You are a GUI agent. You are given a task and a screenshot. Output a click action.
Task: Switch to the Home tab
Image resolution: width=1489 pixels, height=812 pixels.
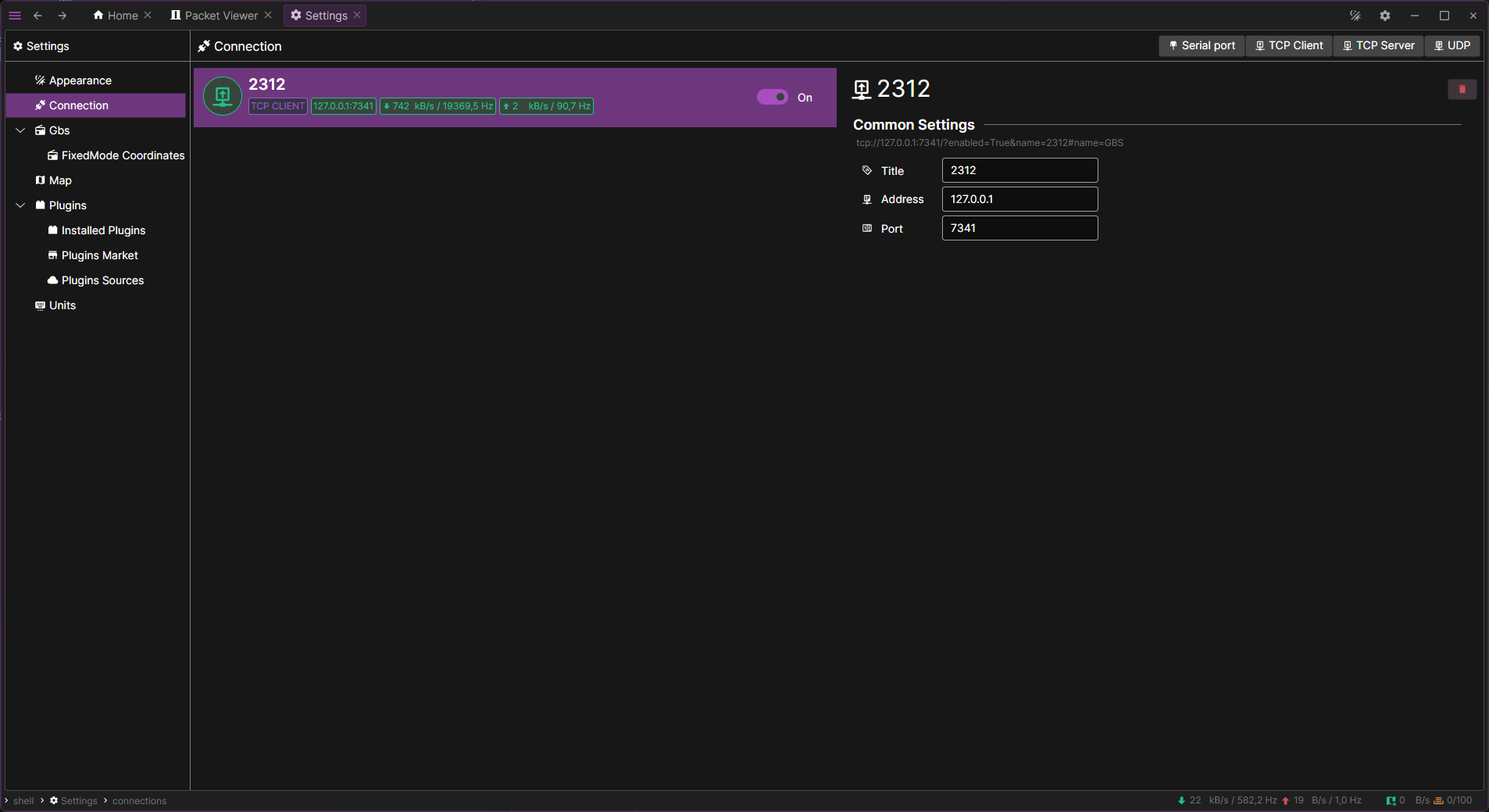pos(116,16)
